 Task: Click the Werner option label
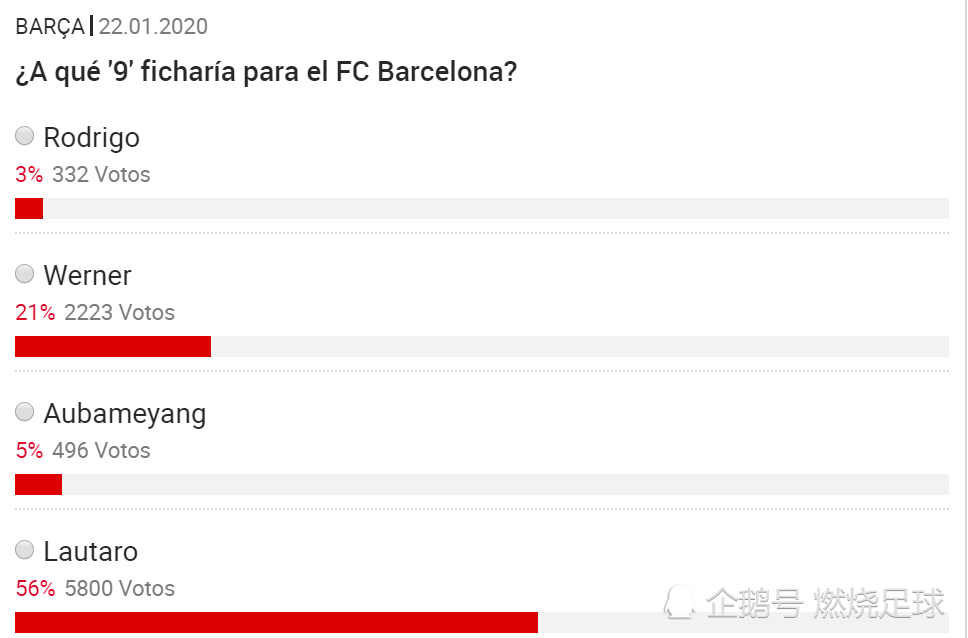(87, 275)
